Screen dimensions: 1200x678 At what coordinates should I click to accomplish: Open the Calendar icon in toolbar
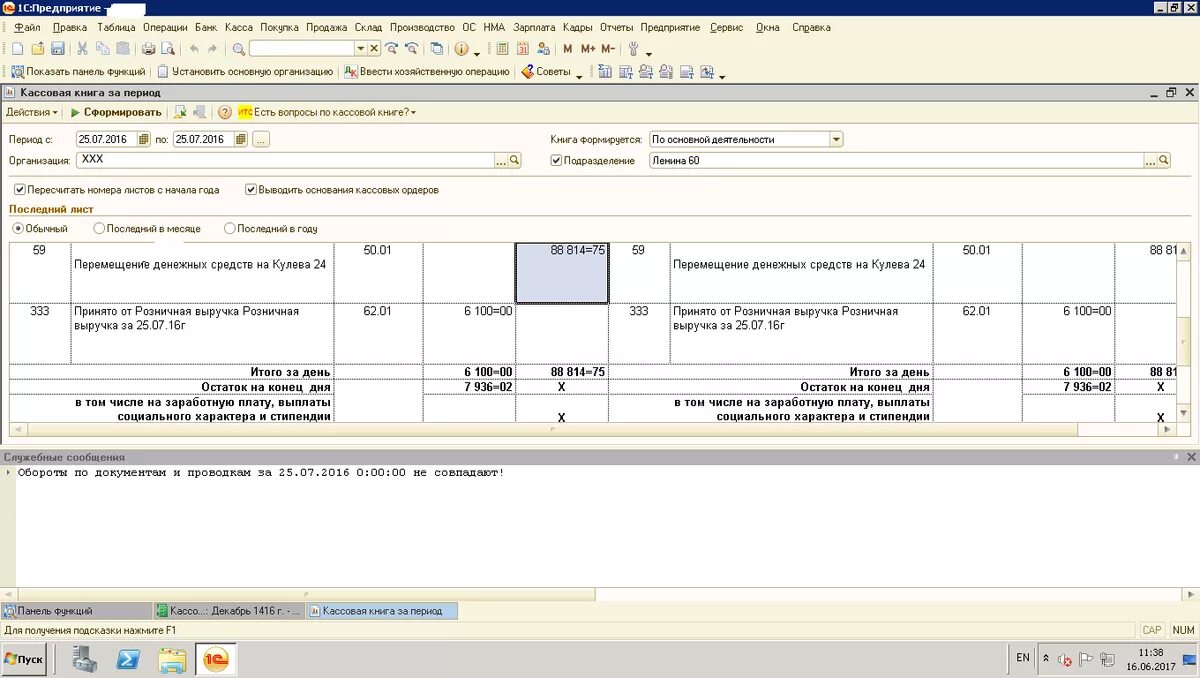click(523, 48)
